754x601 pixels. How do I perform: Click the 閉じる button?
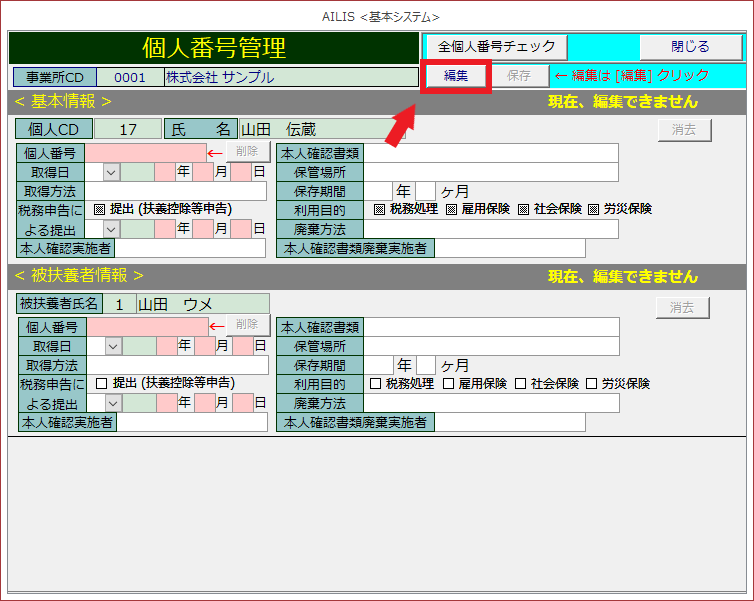coord(690,47)
